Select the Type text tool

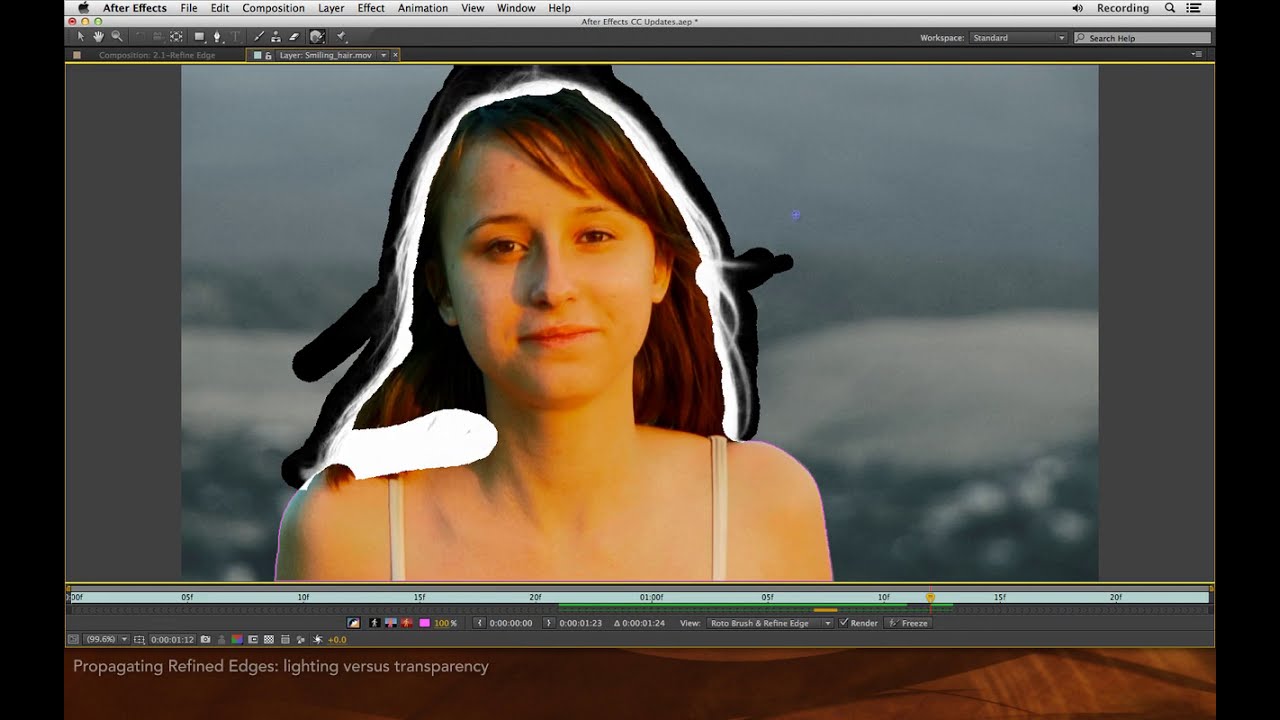point(235,36)
